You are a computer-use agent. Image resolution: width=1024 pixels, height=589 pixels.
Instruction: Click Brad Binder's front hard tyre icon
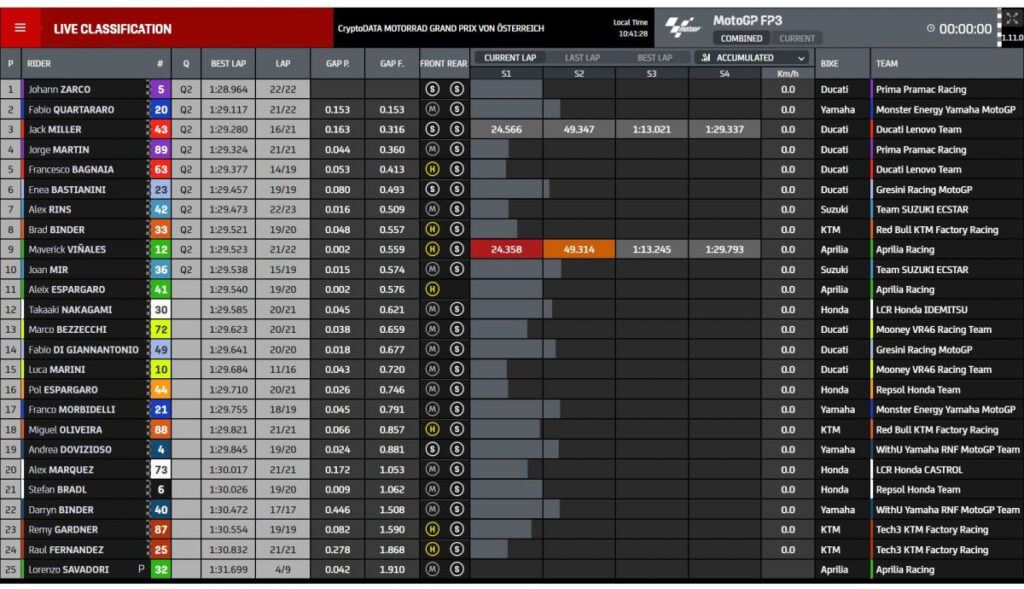pyautogui.click(x=432, y=229)
